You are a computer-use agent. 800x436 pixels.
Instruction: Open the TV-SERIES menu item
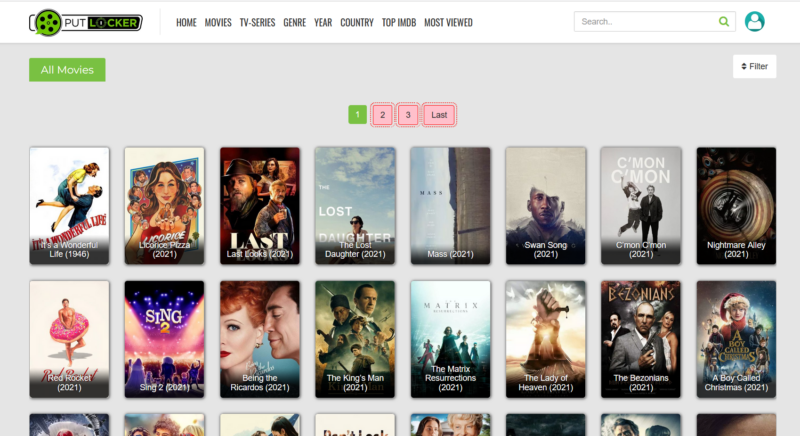pos(257,22)
